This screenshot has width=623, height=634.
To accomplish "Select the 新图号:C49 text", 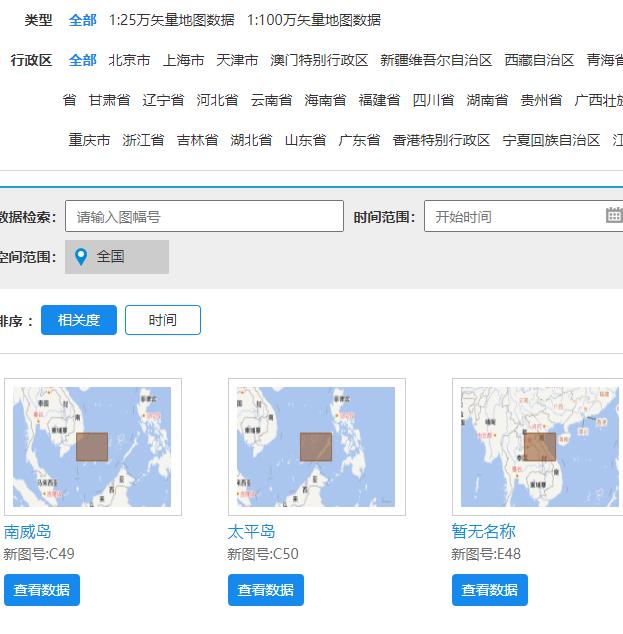I will pyautogui.click(x=39, y=554).
